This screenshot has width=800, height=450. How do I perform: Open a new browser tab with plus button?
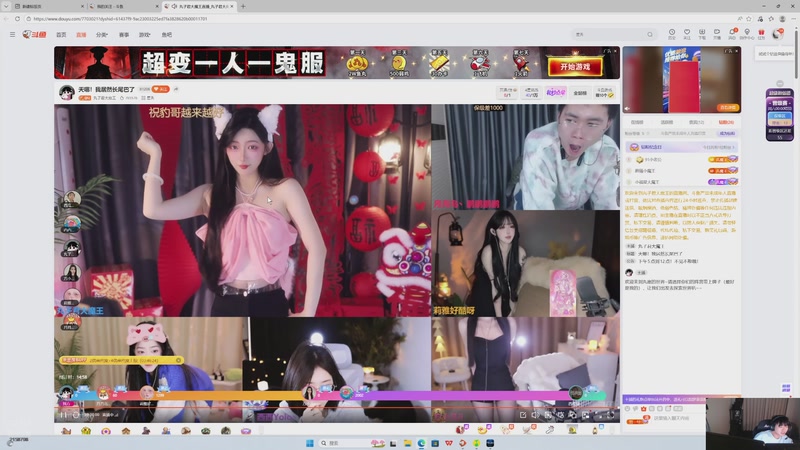coord(243,6)
